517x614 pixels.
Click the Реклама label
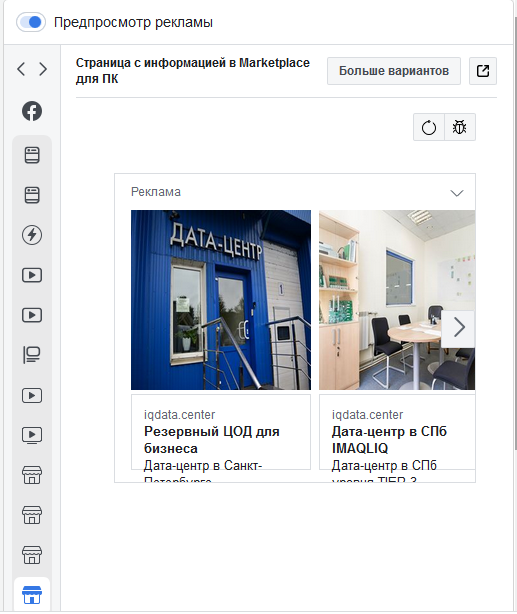156,192
